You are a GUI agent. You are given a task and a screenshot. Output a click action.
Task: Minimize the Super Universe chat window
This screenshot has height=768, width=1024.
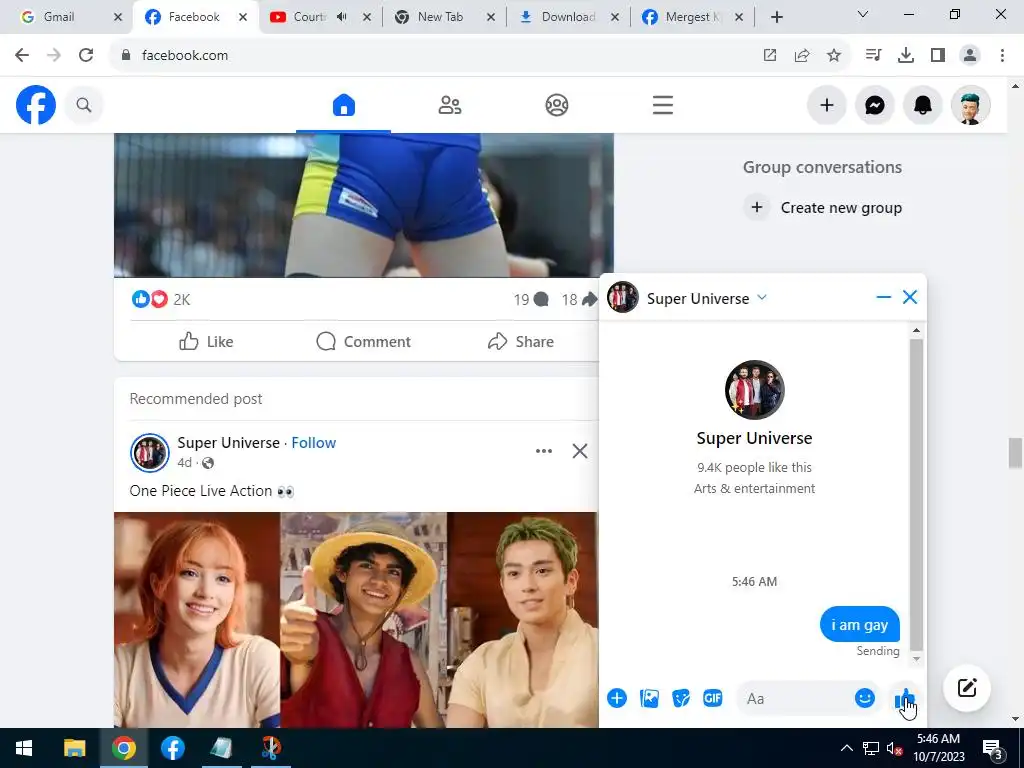point(884,298)
